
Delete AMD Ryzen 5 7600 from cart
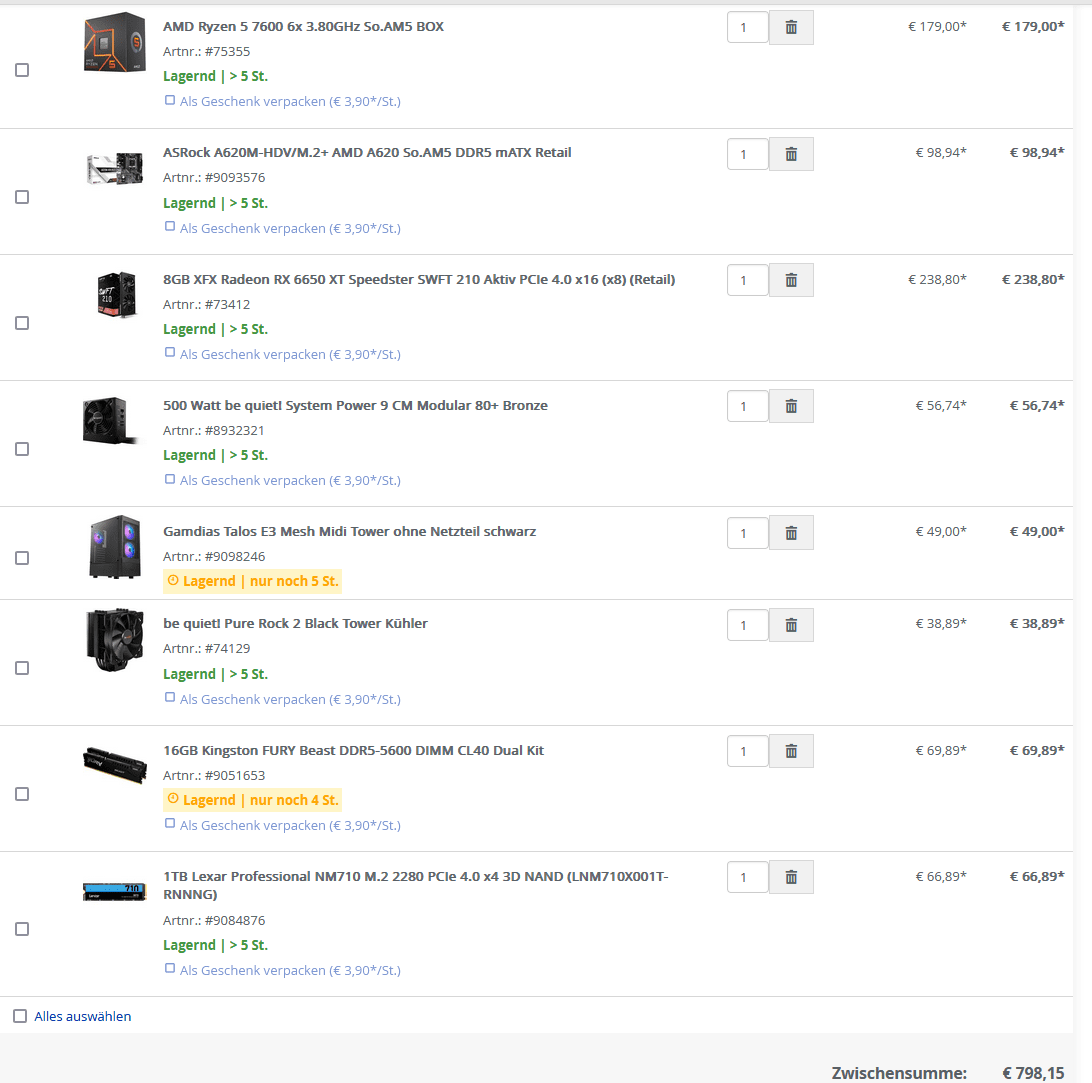click(x=791, y=28)
